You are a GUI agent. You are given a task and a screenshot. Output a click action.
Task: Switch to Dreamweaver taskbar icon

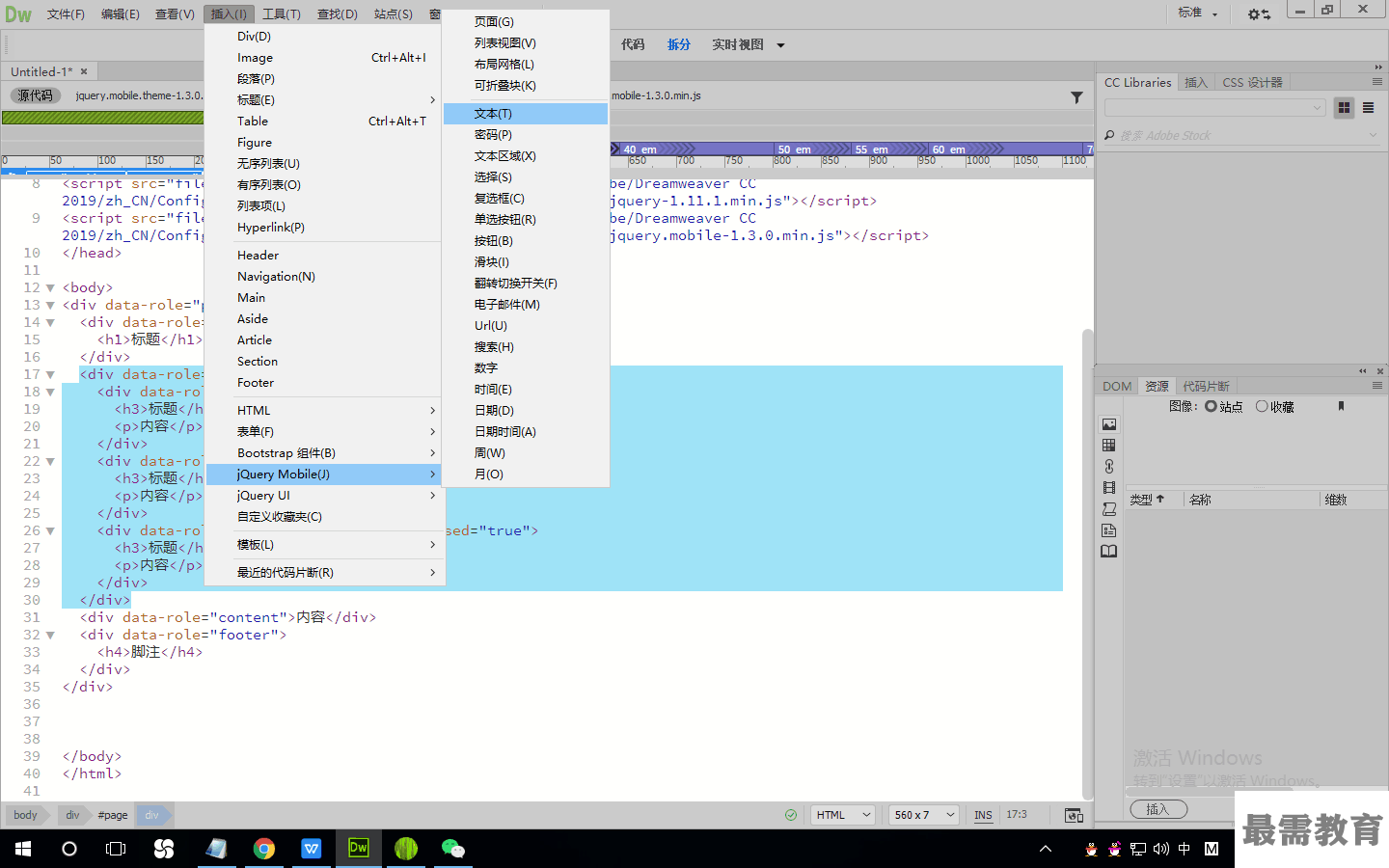click(358, 849)
